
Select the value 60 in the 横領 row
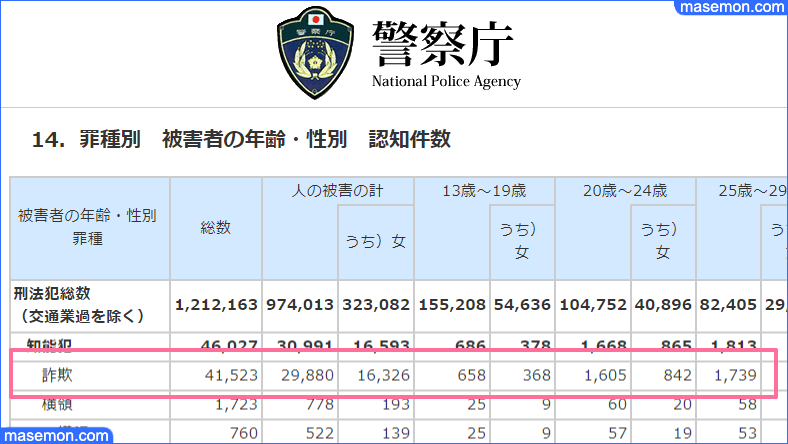[617, 404]
